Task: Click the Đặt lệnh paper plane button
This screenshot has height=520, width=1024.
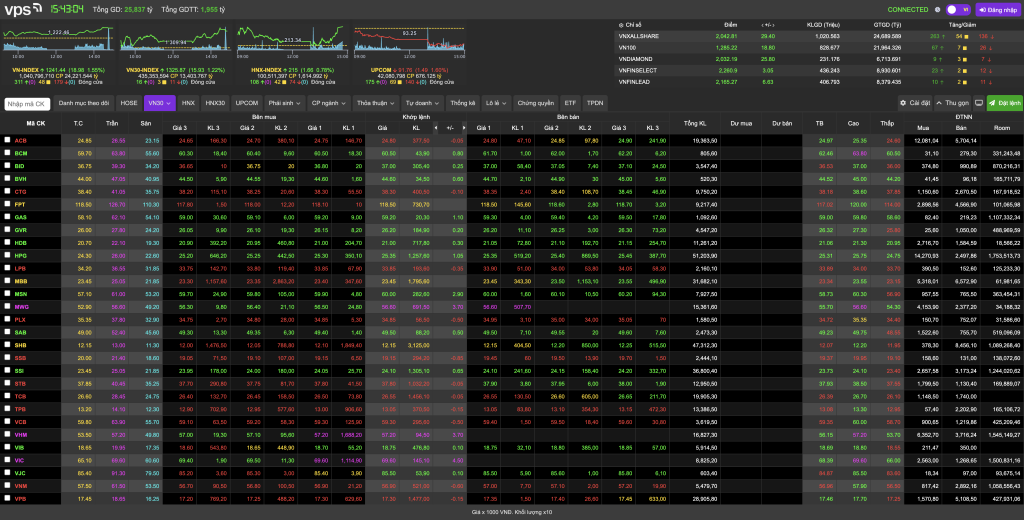Action: click(1005, 103)
